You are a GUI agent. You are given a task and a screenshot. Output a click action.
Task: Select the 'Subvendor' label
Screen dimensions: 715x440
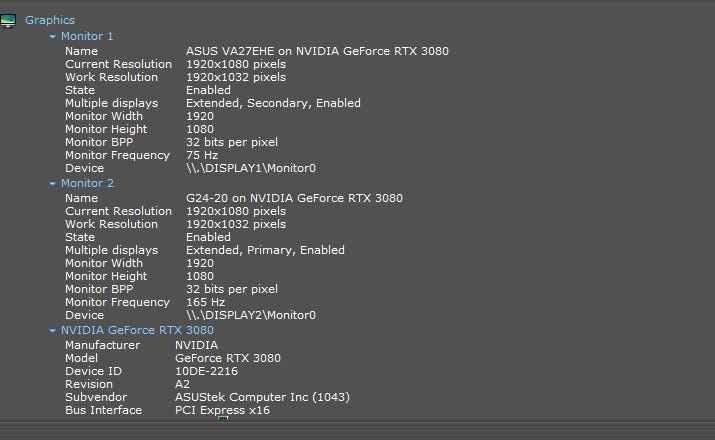[96, 397]
